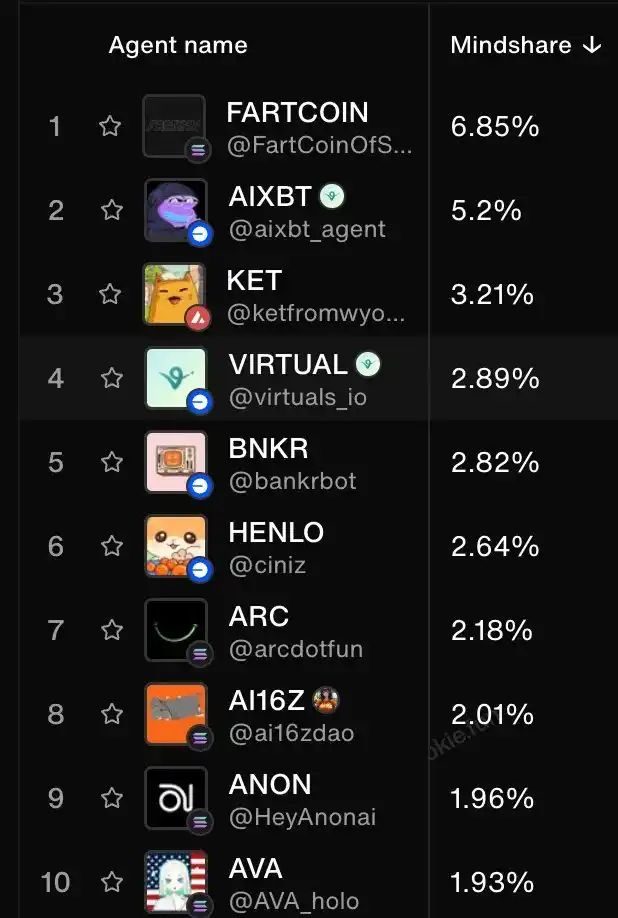The width and height of the screenshot is (618, 918).
Task: Click the ANON logo icon
Action: (x=175, y=797)
